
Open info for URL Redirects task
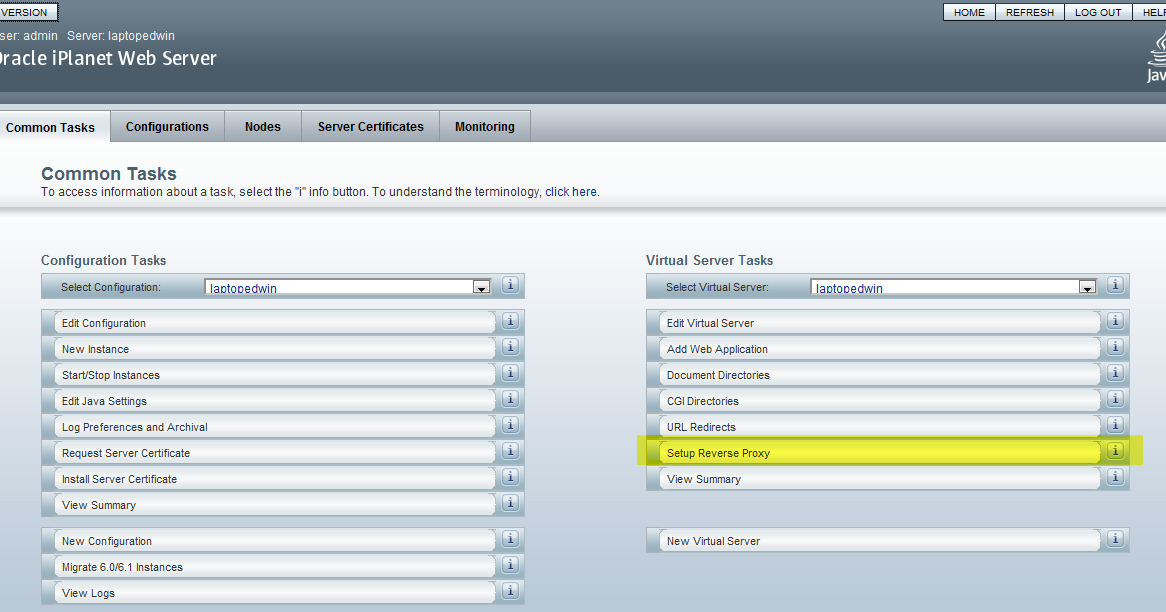point(1115,425)
